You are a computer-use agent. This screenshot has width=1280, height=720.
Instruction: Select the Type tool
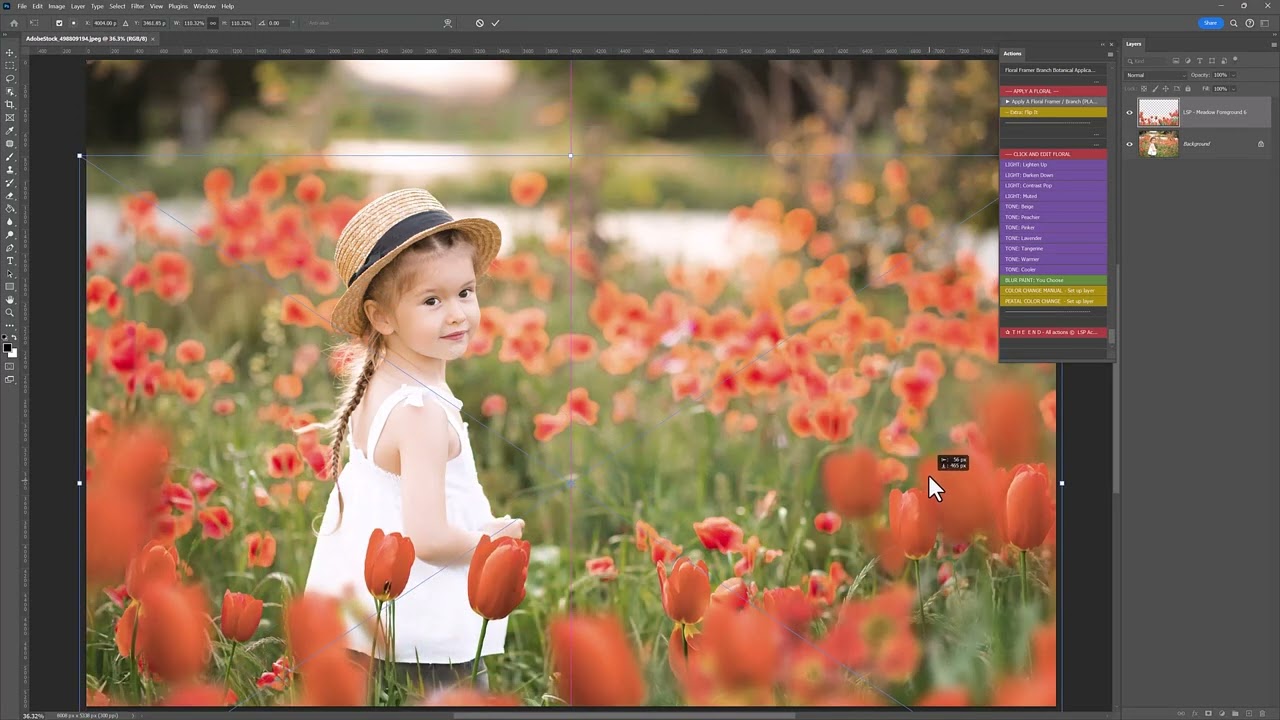(10, 260)
